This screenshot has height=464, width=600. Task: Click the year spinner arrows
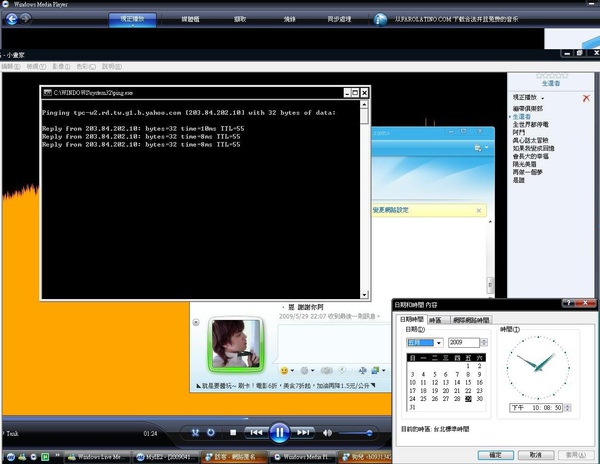[x=484, y=342]
